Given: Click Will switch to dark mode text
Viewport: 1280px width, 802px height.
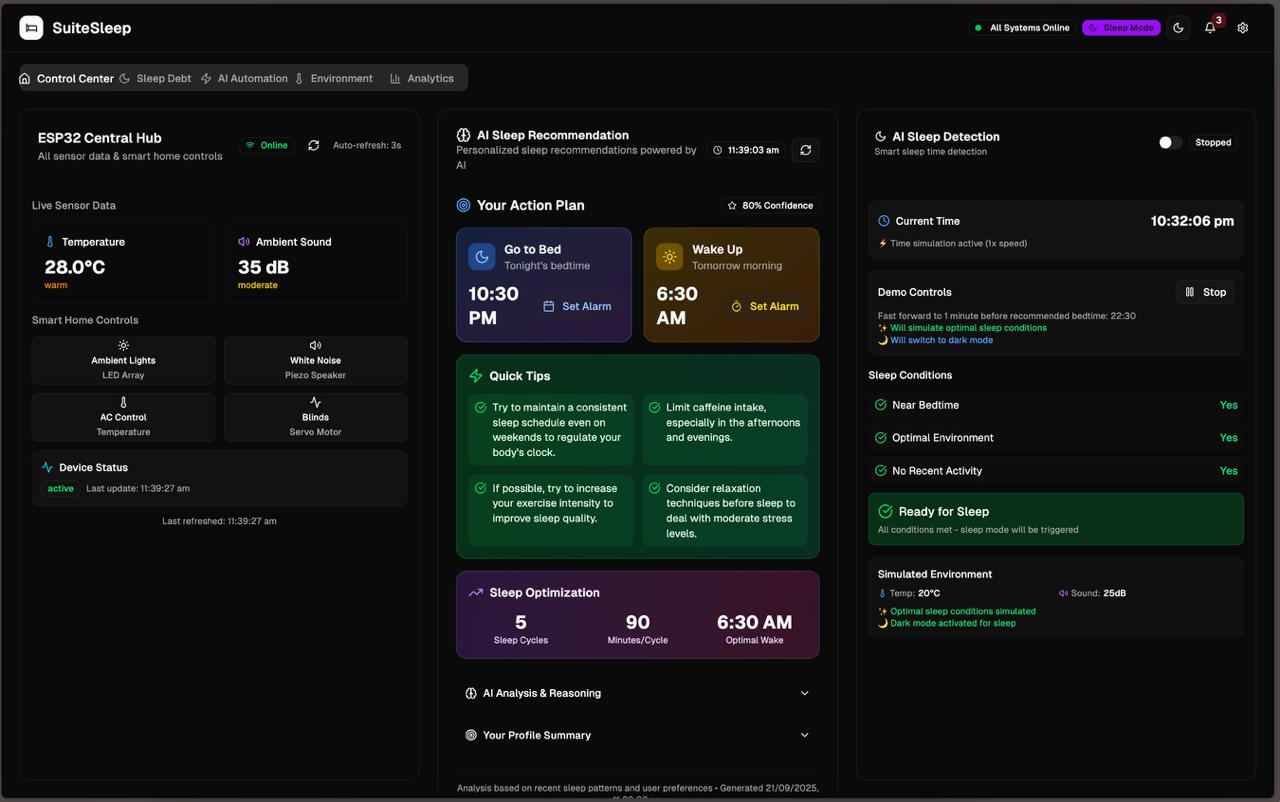Looking at the screenshot, I should pos(941,340).
